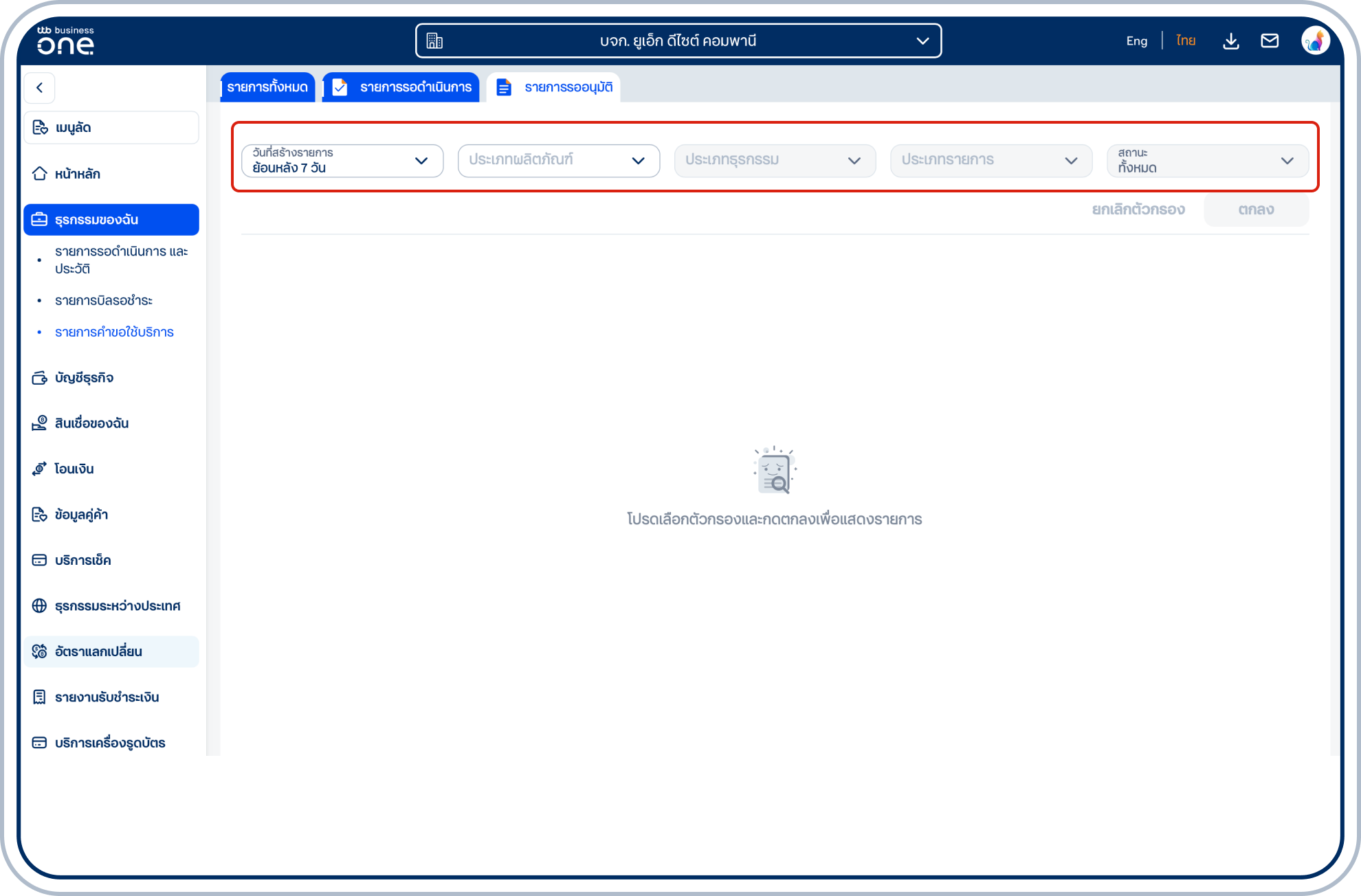Open ประเภทผลิตภัณฑ์ product type dropdown
This screenshot has width=1361, height=896.
click(x=558, y=161)
